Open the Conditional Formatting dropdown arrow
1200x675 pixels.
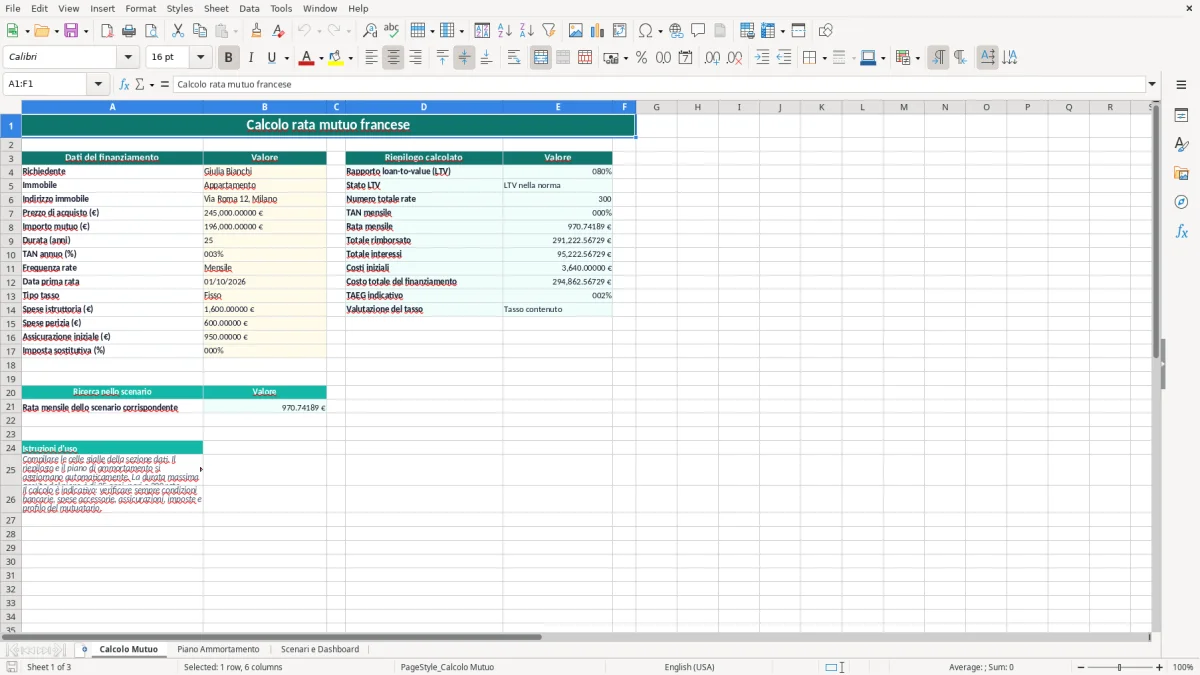coord(917,59)
